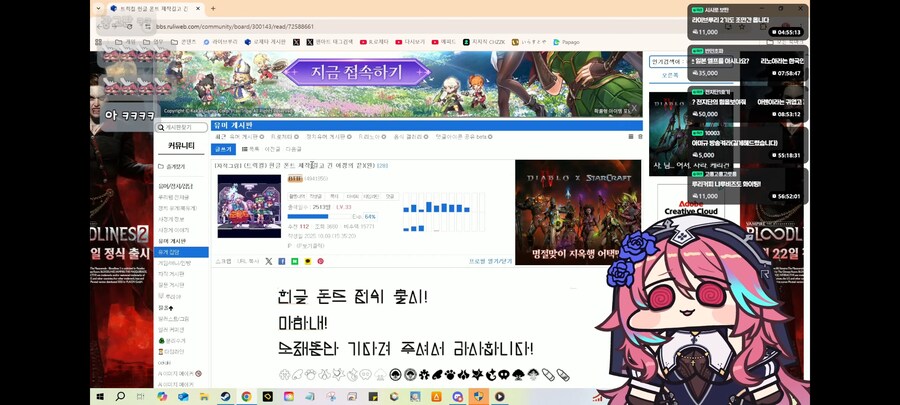The width and height of the screenshot is (900, 405).
Task: Share the post on KakaoTalk (yellow icon)
Action: pyautogui.click(x=308, y=261)
